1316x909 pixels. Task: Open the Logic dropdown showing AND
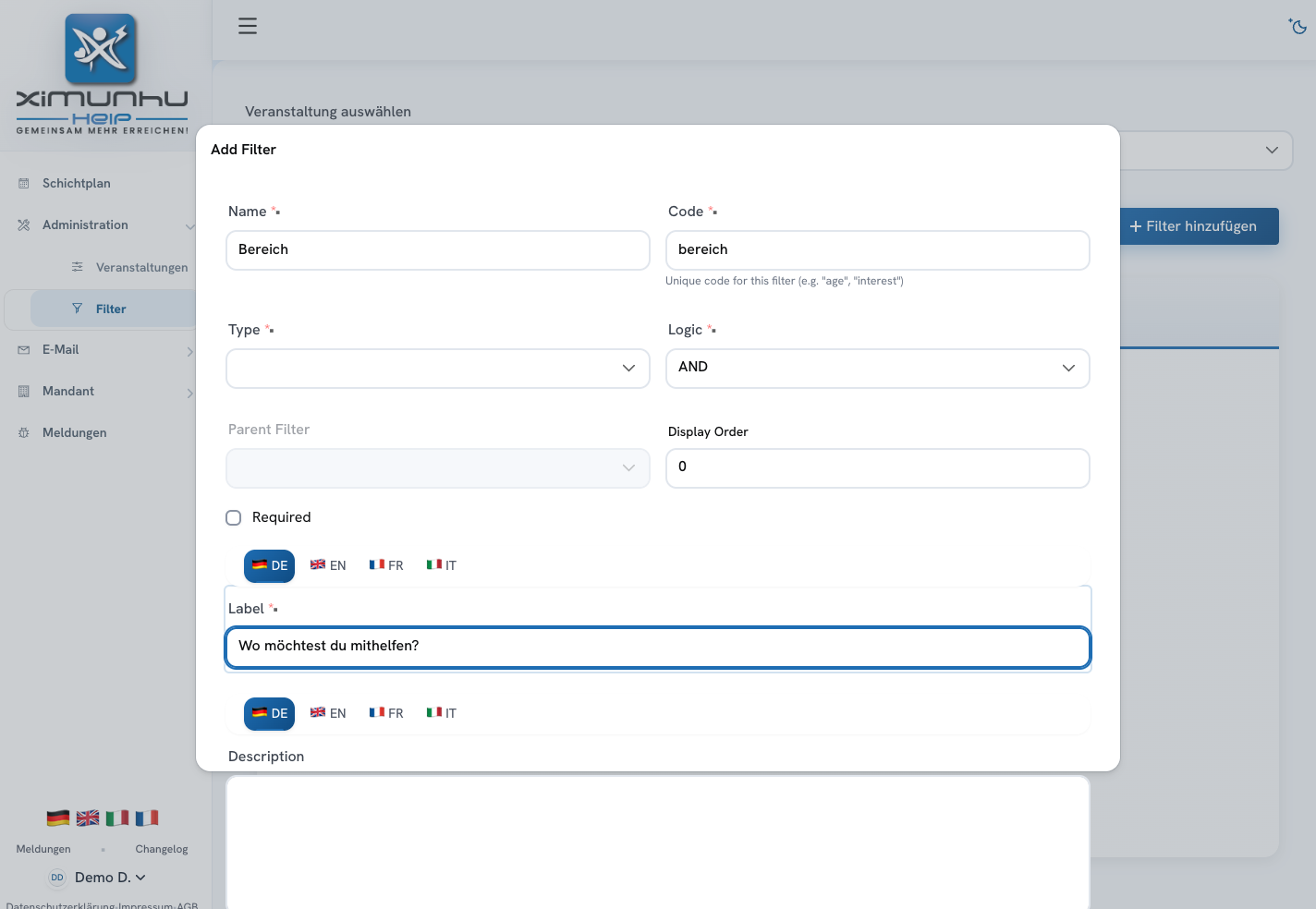pyautogui.click(x=878, y=369)
